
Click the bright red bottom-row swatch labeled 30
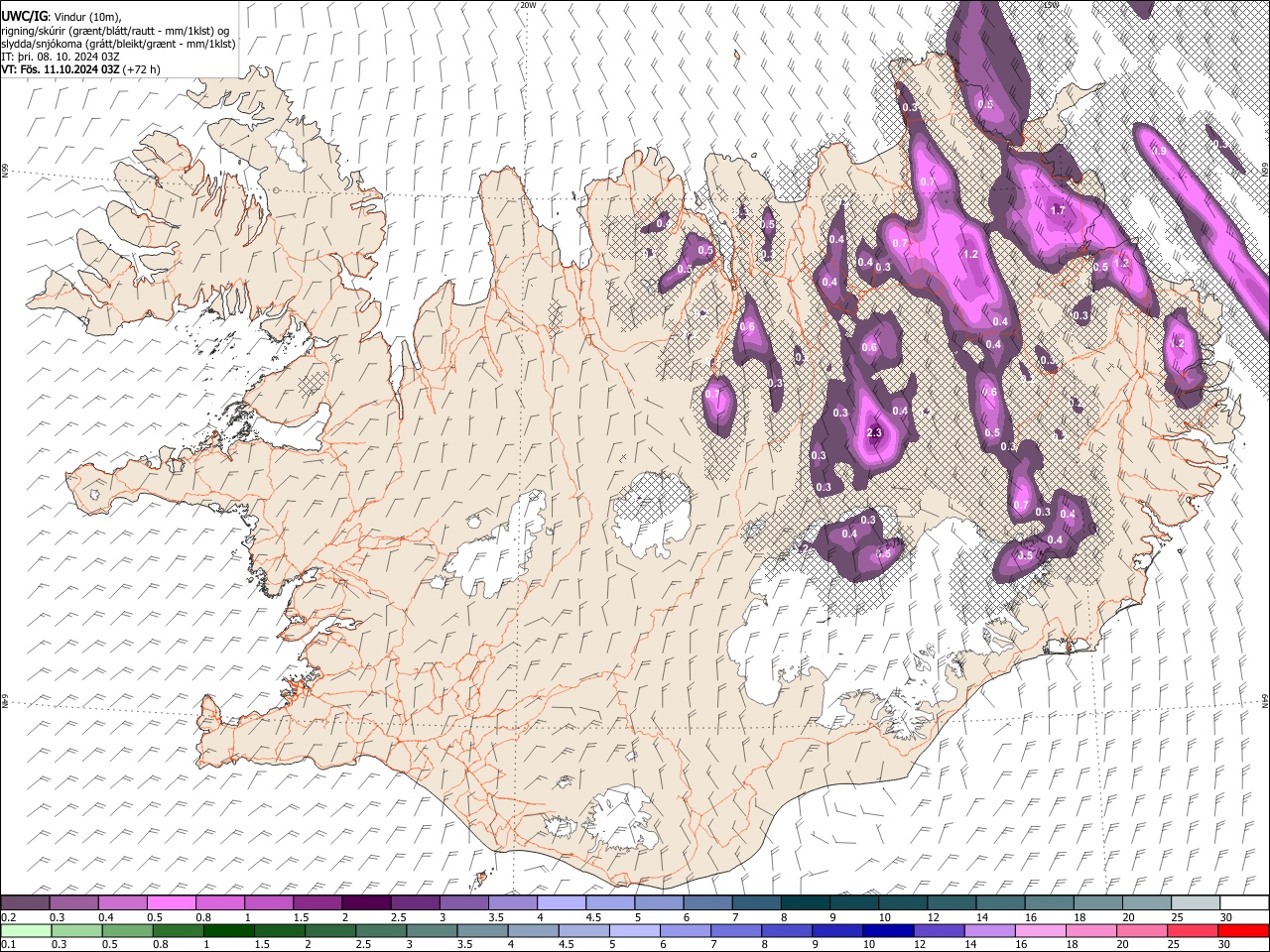click(x=1245, y=930)
